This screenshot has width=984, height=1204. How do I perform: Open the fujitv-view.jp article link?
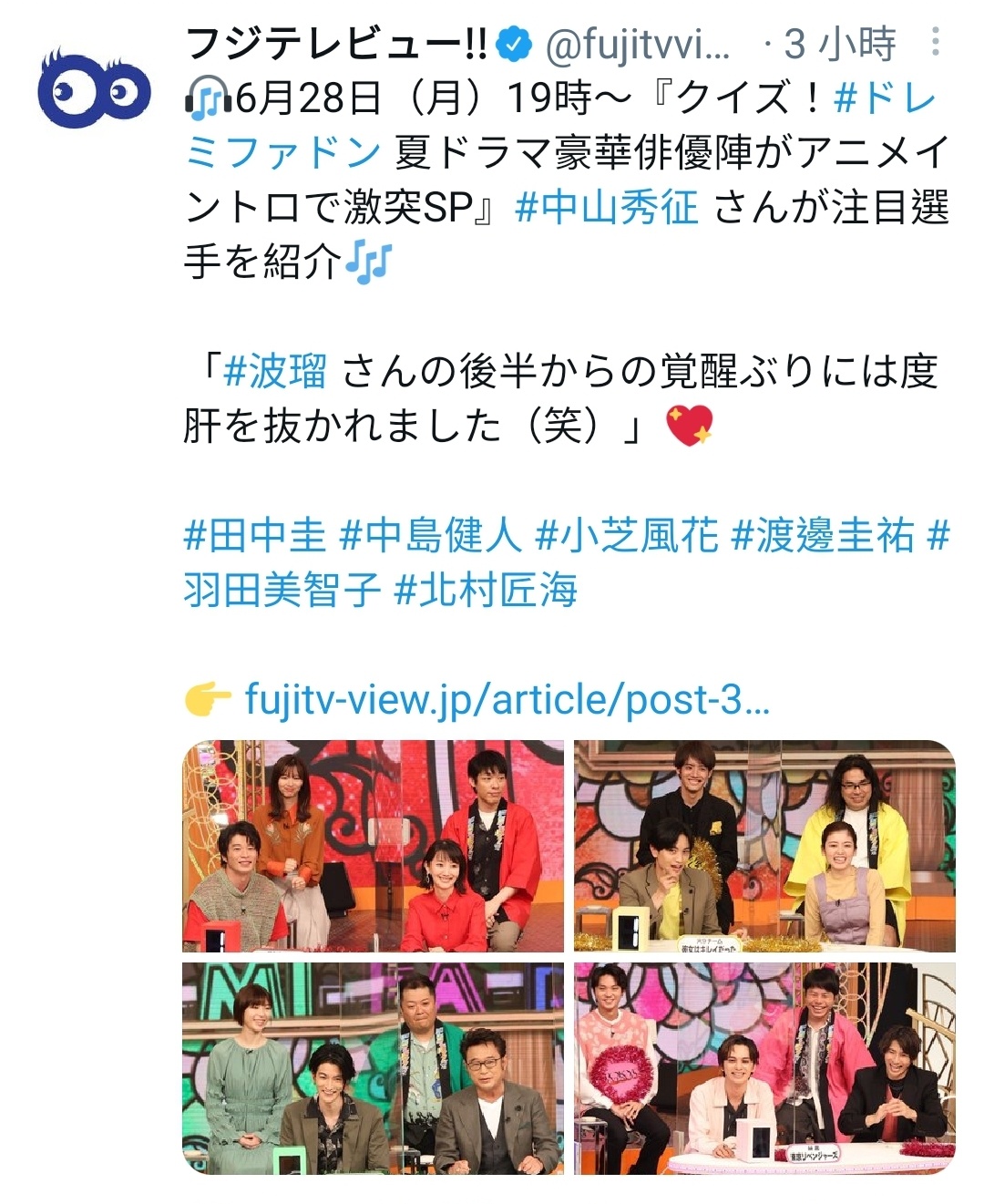tap(507, 699)
